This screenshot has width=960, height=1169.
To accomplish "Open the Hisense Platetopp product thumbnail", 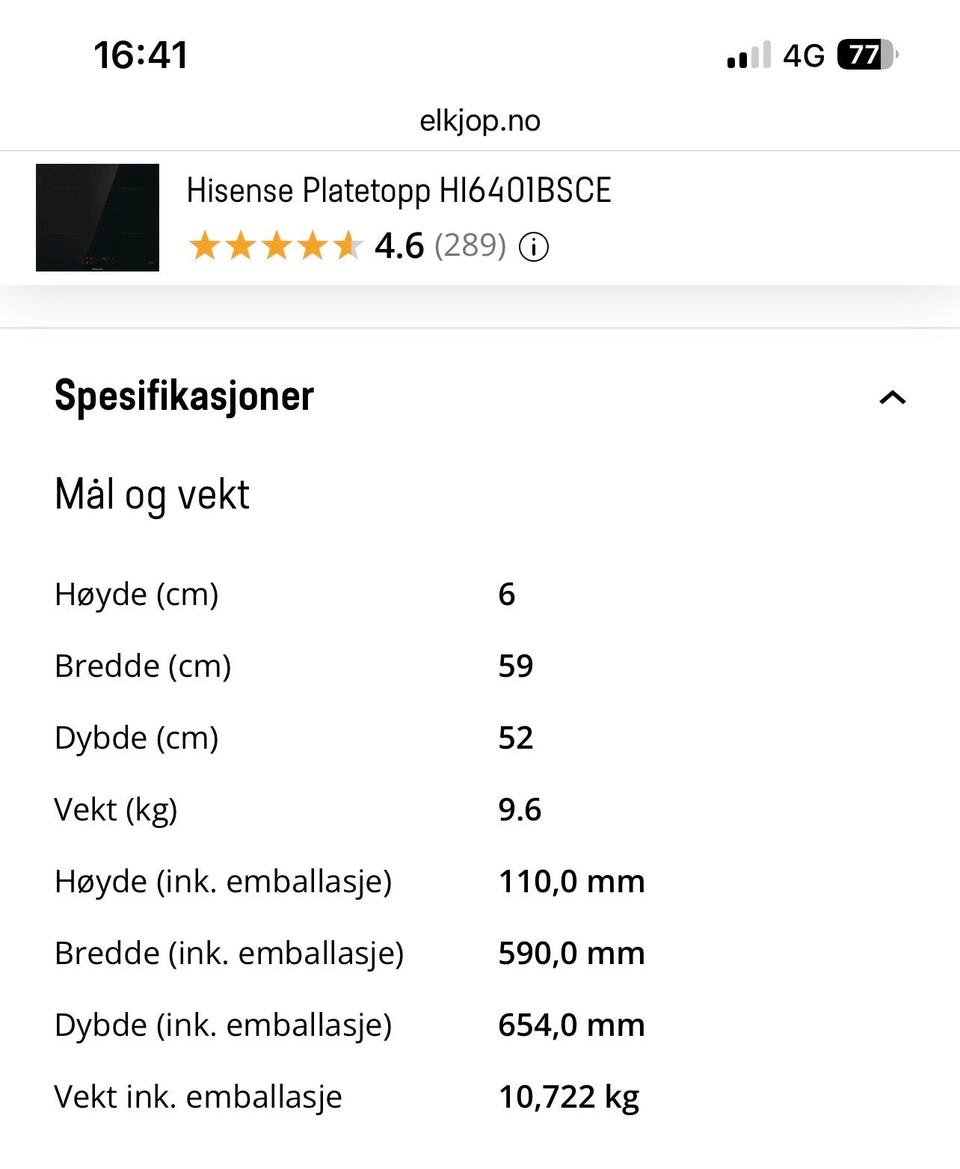I will point(97,217).
